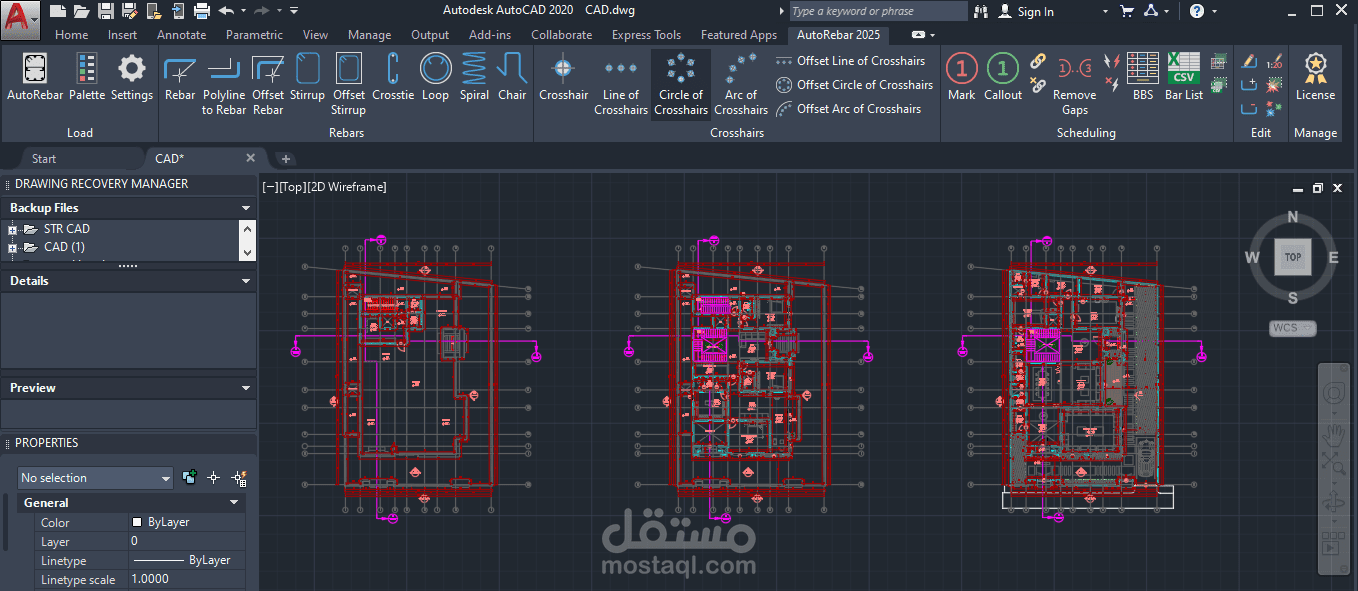The image size is (1358, 591).
Task: Open the BBS bar bending schedule
Action: (1143, 78)
